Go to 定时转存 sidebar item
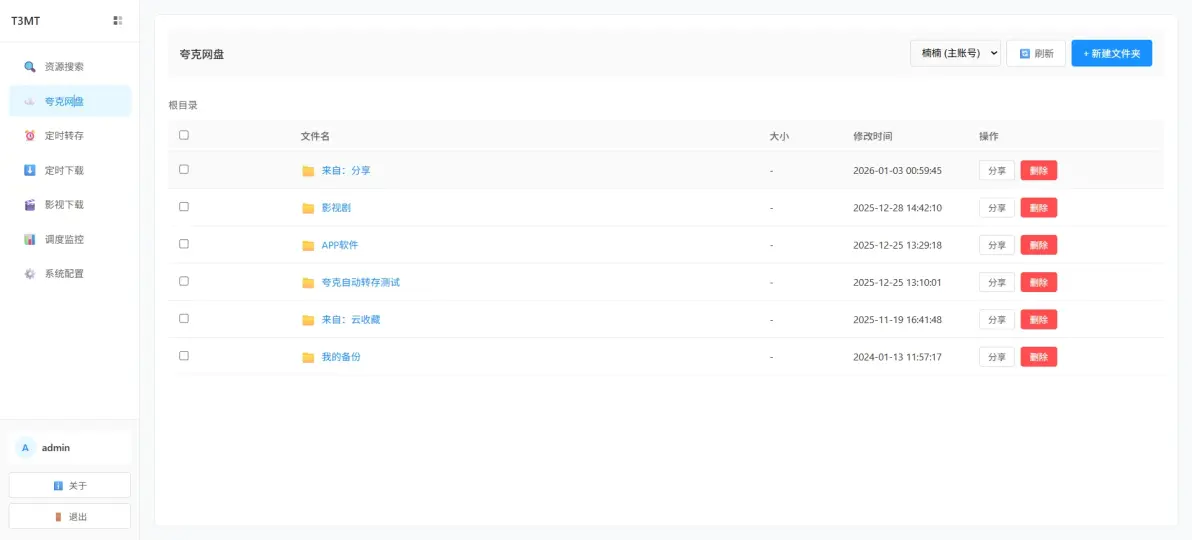 70,136
